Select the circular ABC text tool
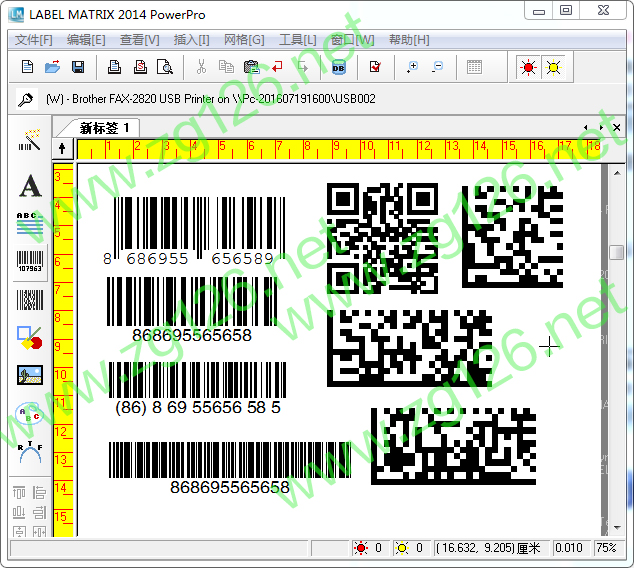The image size is (634, 568). (29, 413)
